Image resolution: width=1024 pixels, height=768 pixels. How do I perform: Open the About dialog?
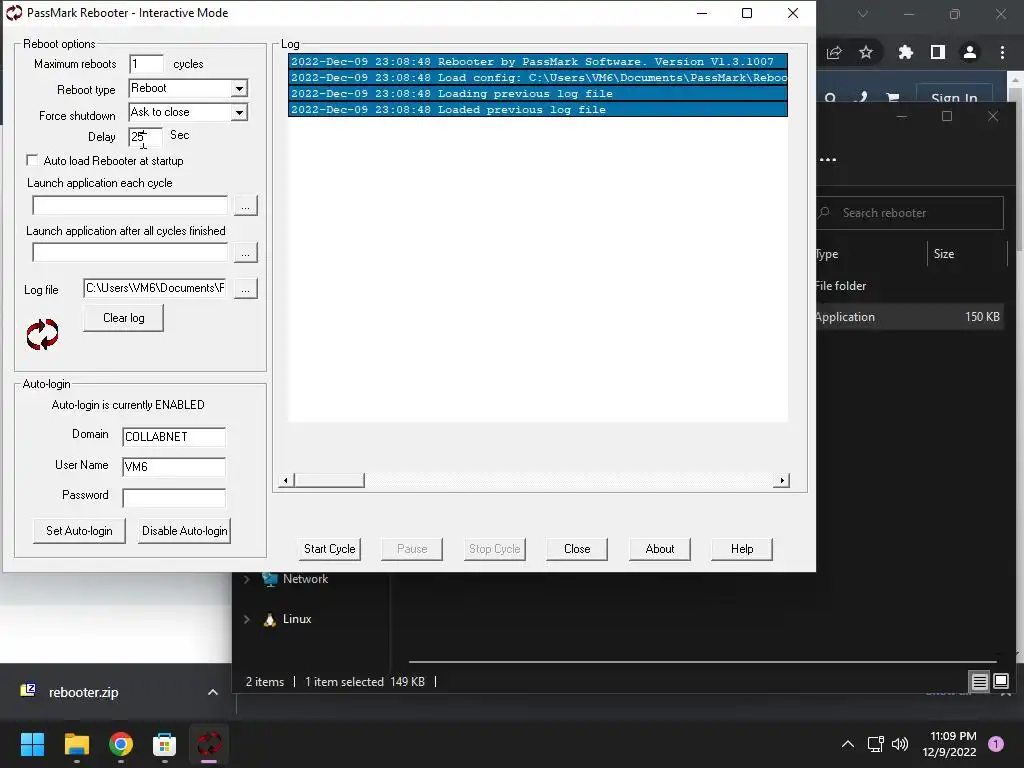tap(660, 549)
